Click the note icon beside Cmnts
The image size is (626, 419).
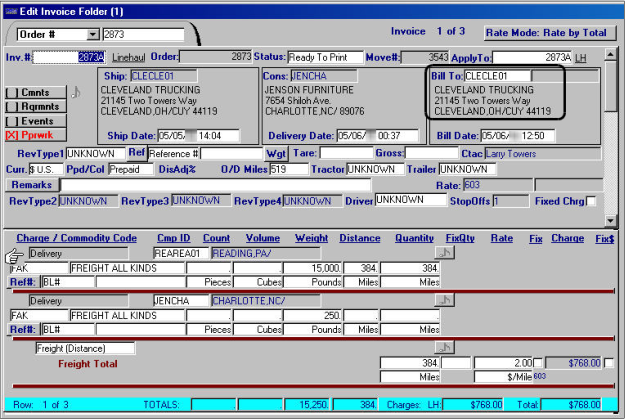coord(76,93)
